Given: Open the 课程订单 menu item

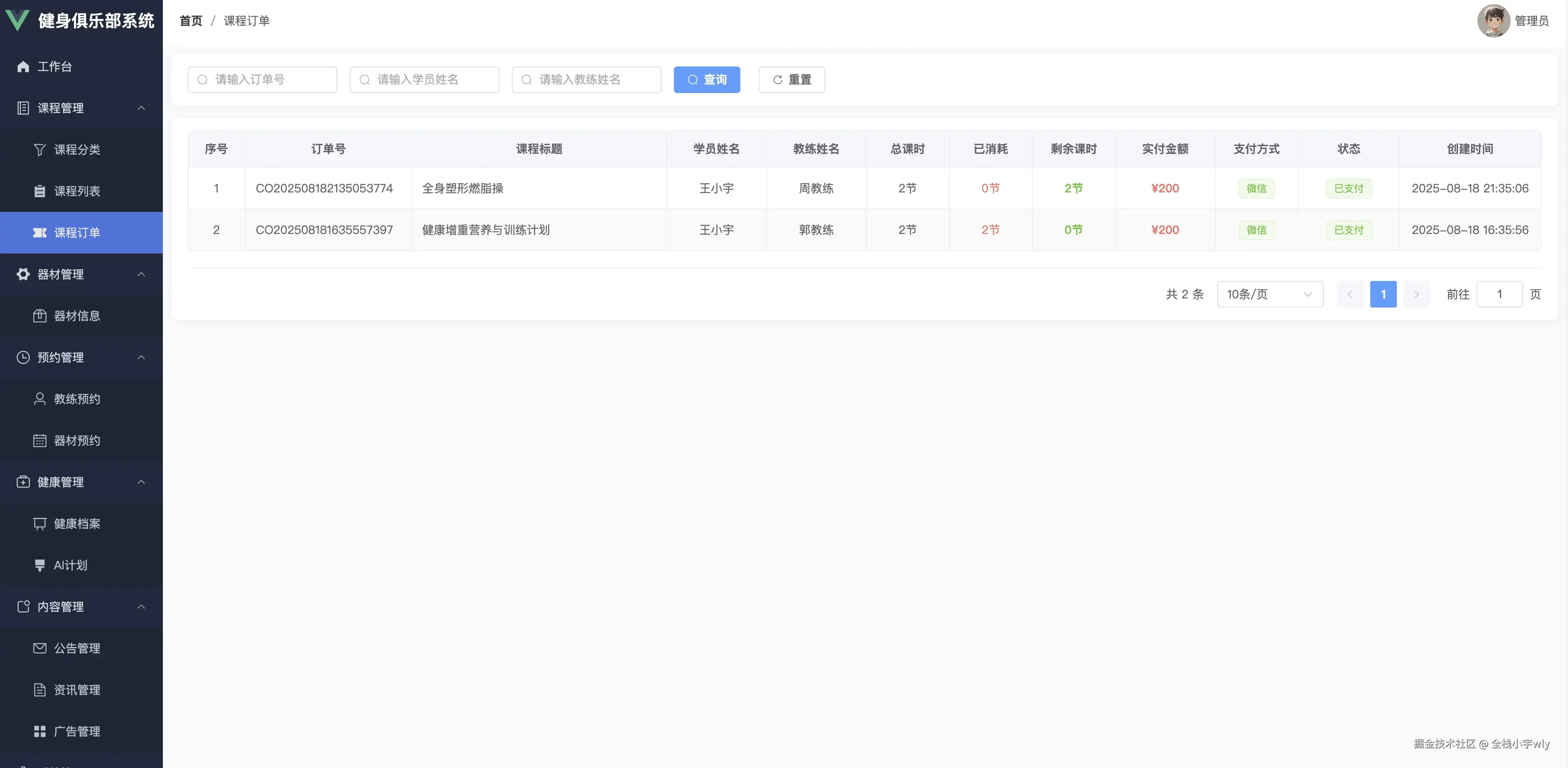Looking at the screenshot, I should [x=77, y=233].
